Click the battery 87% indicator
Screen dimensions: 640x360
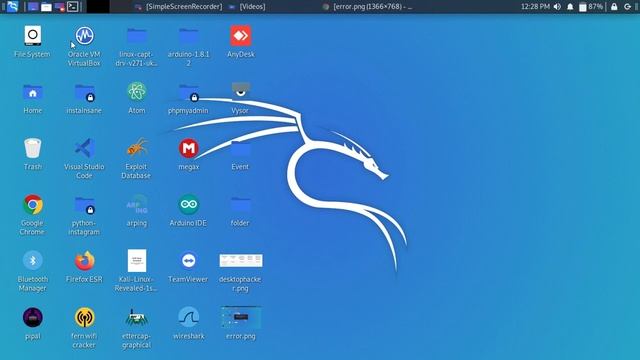(591, 7)
